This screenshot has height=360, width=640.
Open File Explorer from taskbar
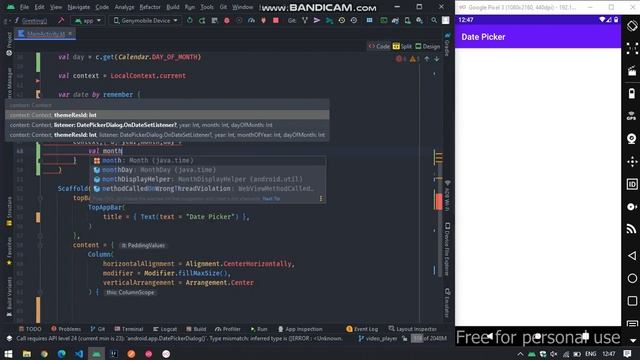point(27,354)
